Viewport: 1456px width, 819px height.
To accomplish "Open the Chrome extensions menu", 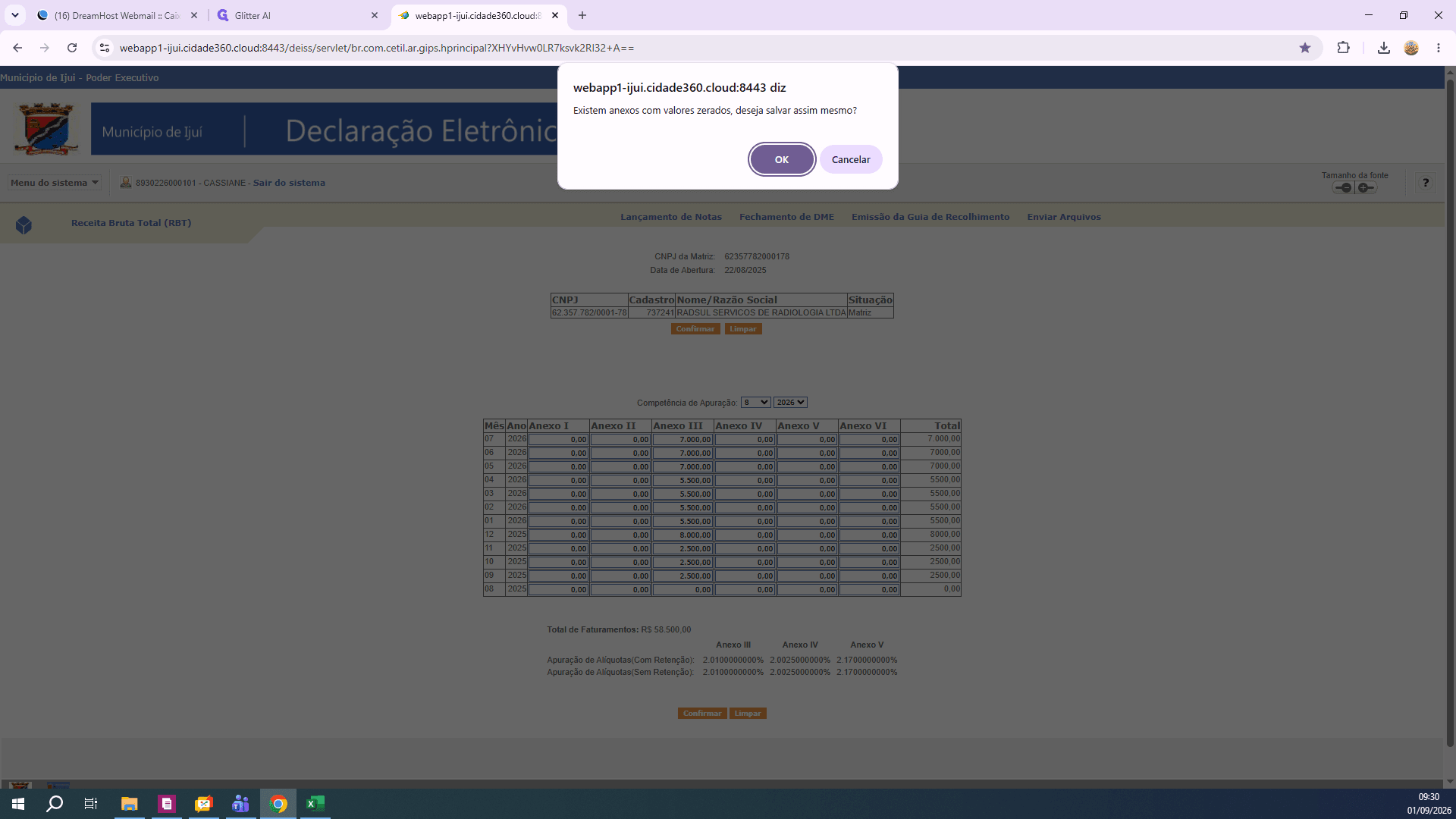I will (1343, 48).
